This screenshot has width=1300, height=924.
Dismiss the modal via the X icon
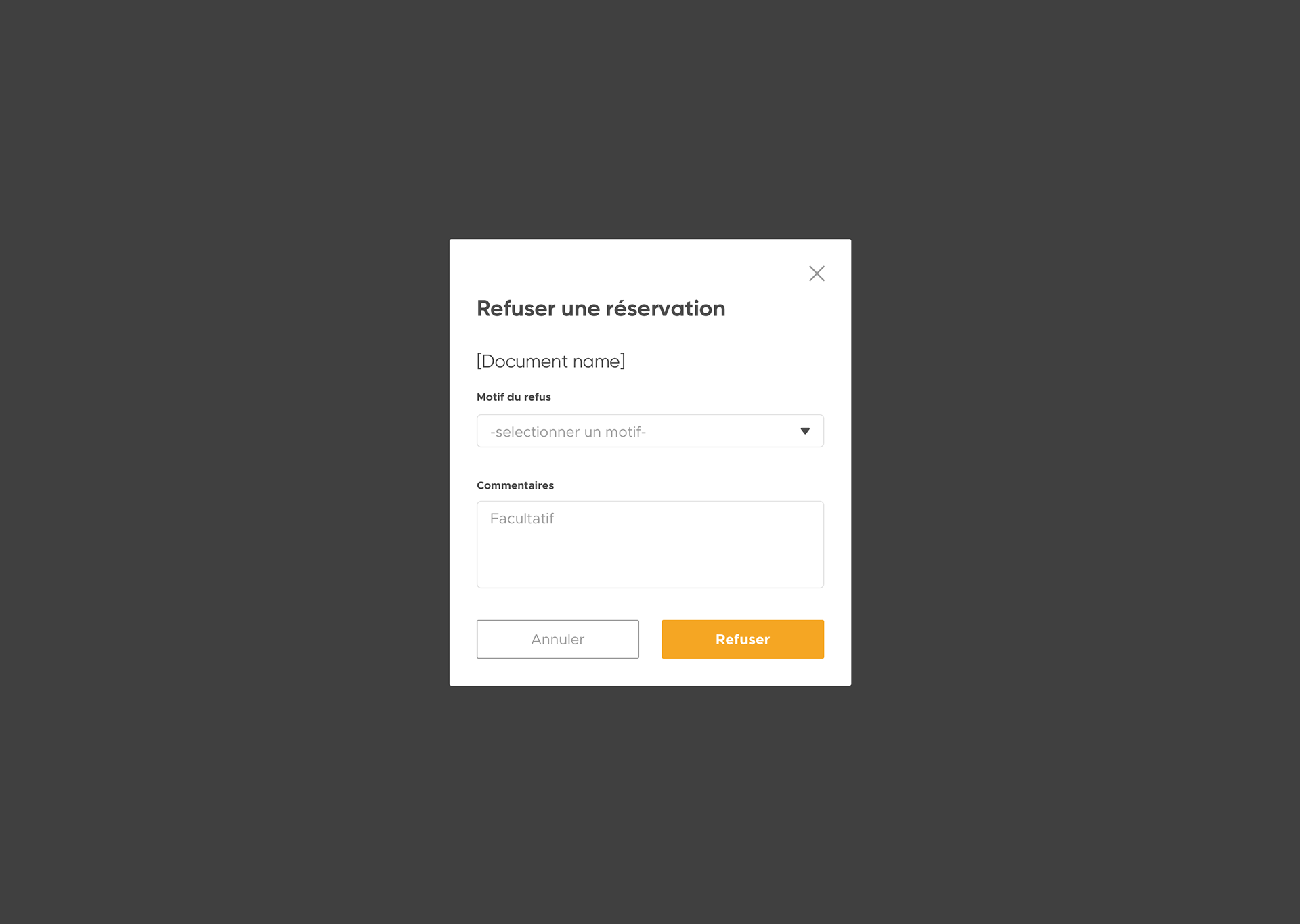click(817, 273)
